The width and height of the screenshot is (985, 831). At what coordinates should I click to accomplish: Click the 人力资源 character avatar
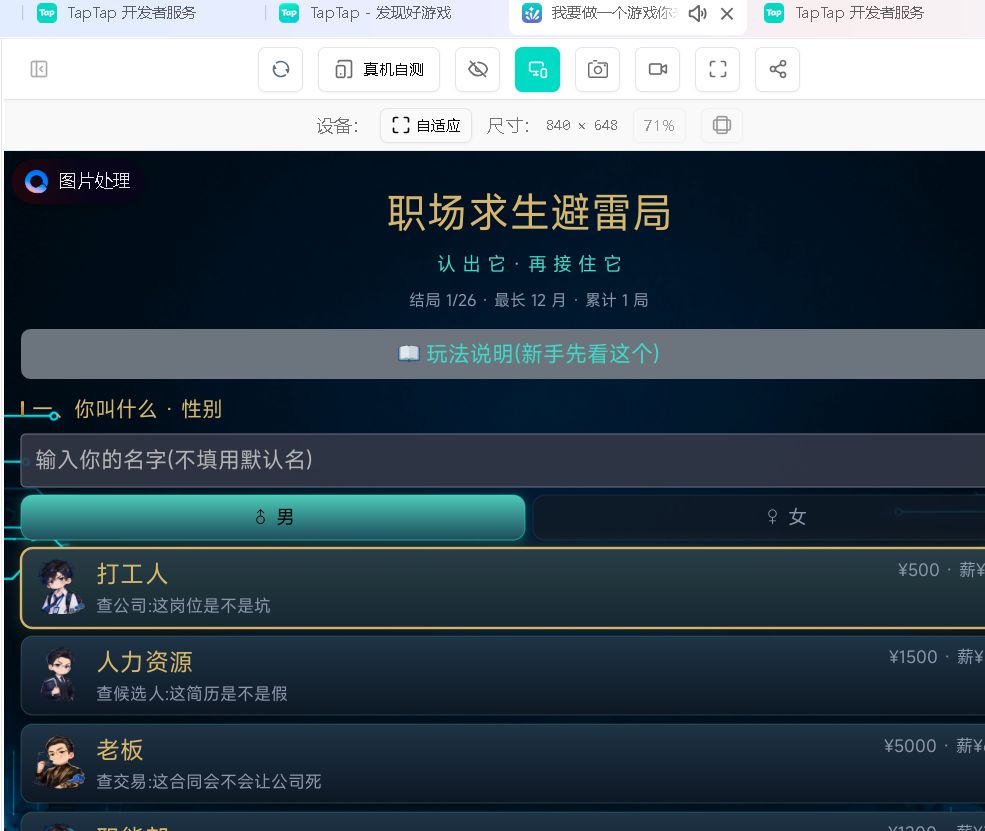click(x=58, y=675)
